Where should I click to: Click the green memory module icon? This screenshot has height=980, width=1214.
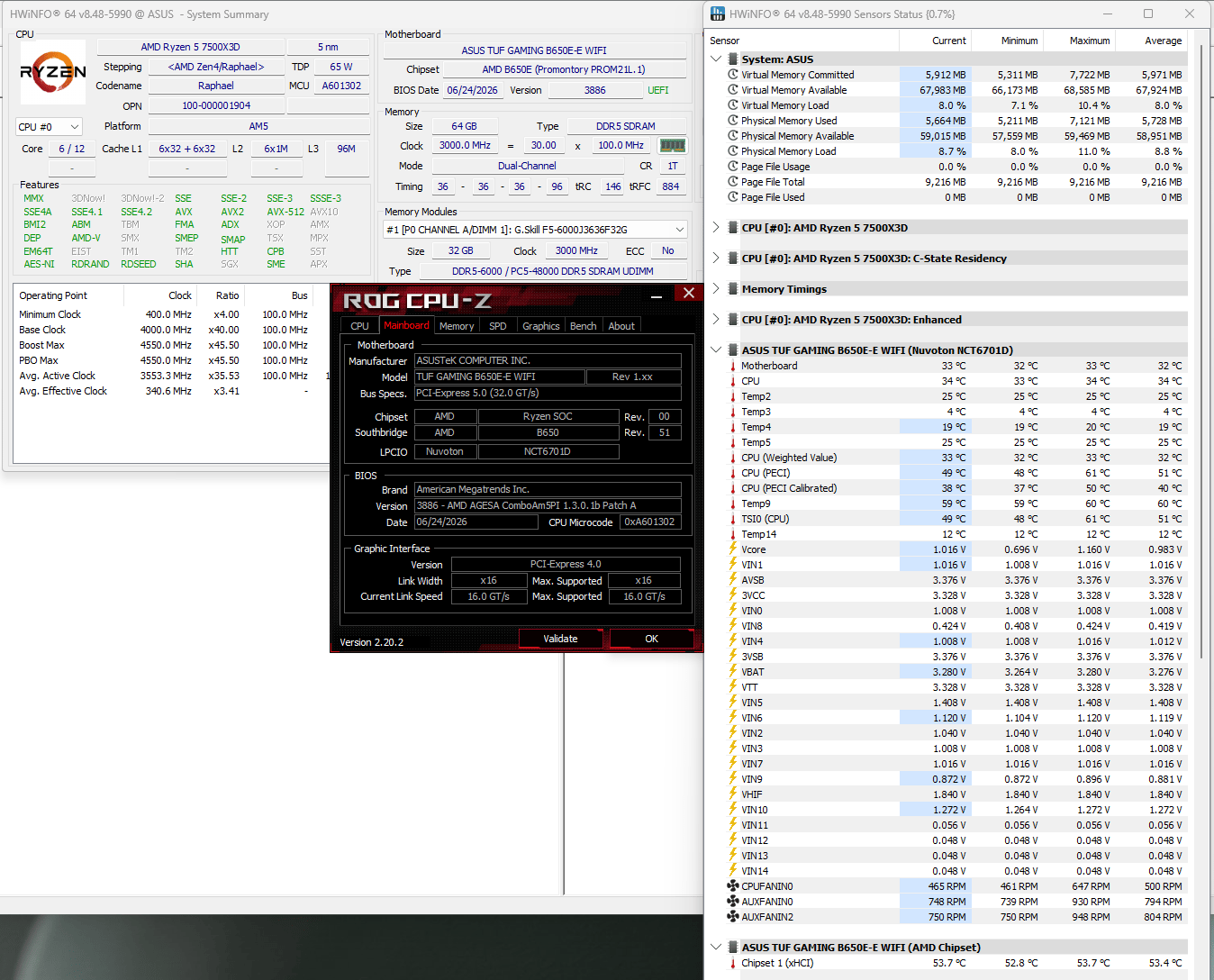click(673, 145)
